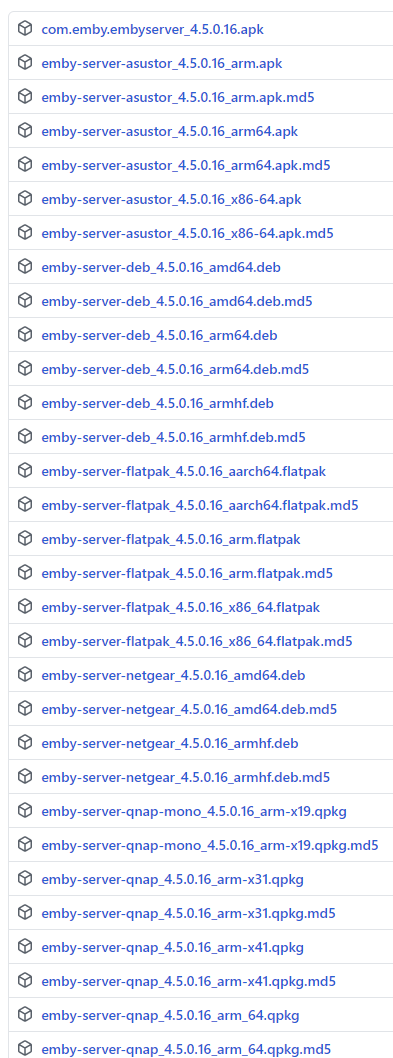The width and height of the screenshot is (393, 1058).
Task: Download emby-server-qnap_4.5.0.16_arm-x31.qpkg
Action: click(172, 879)
